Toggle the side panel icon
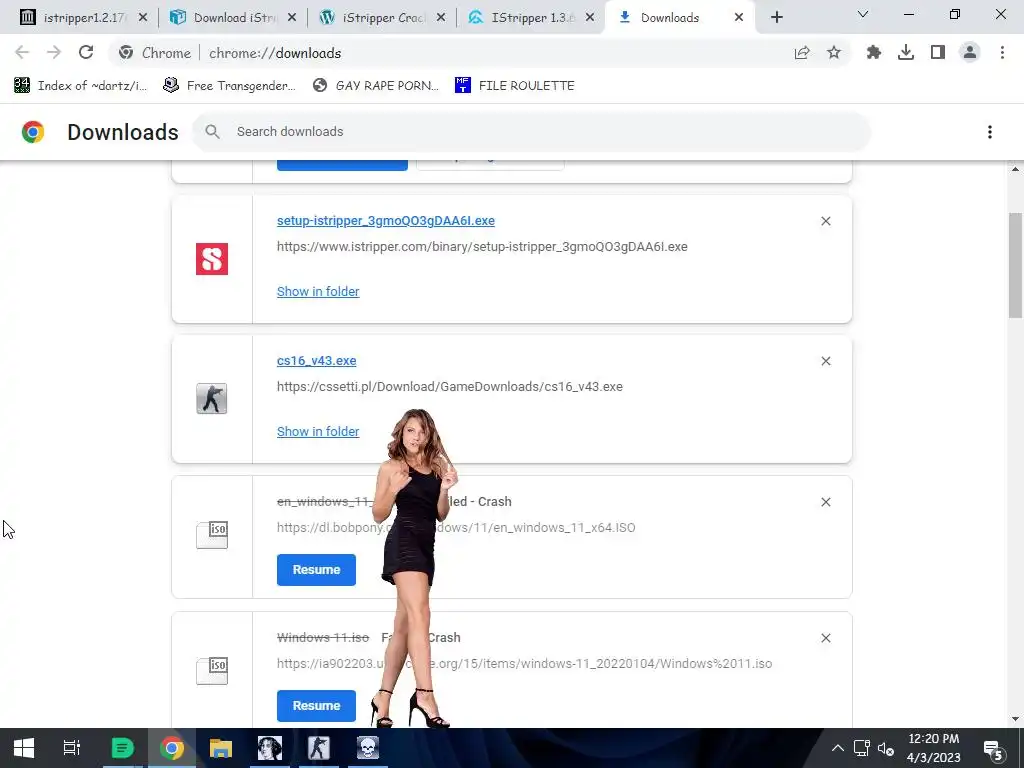Image resolution: width=1024 pixels, height=768 pixels. click(x=938, y=52)
